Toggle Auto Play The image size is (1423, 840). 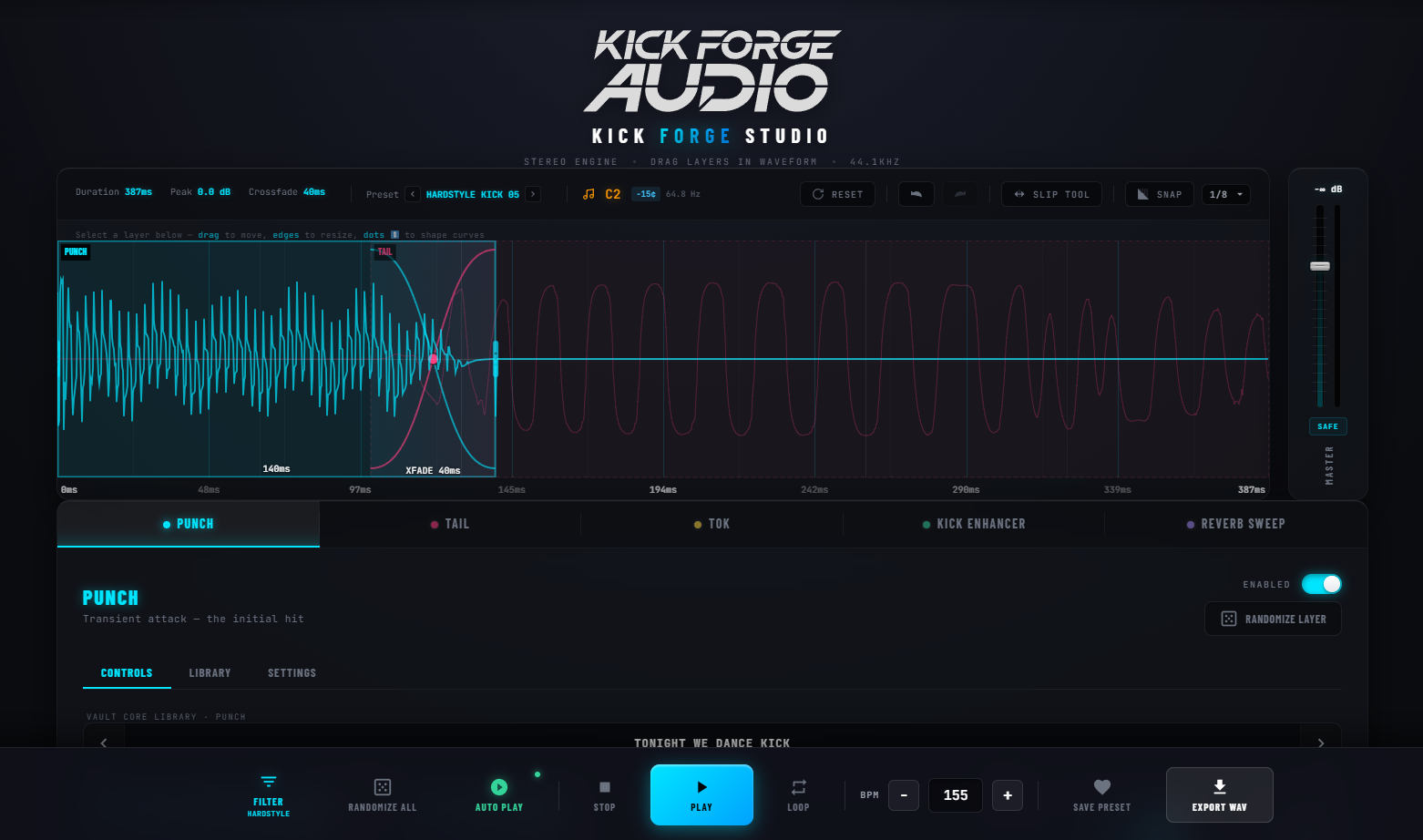(499, 795)
